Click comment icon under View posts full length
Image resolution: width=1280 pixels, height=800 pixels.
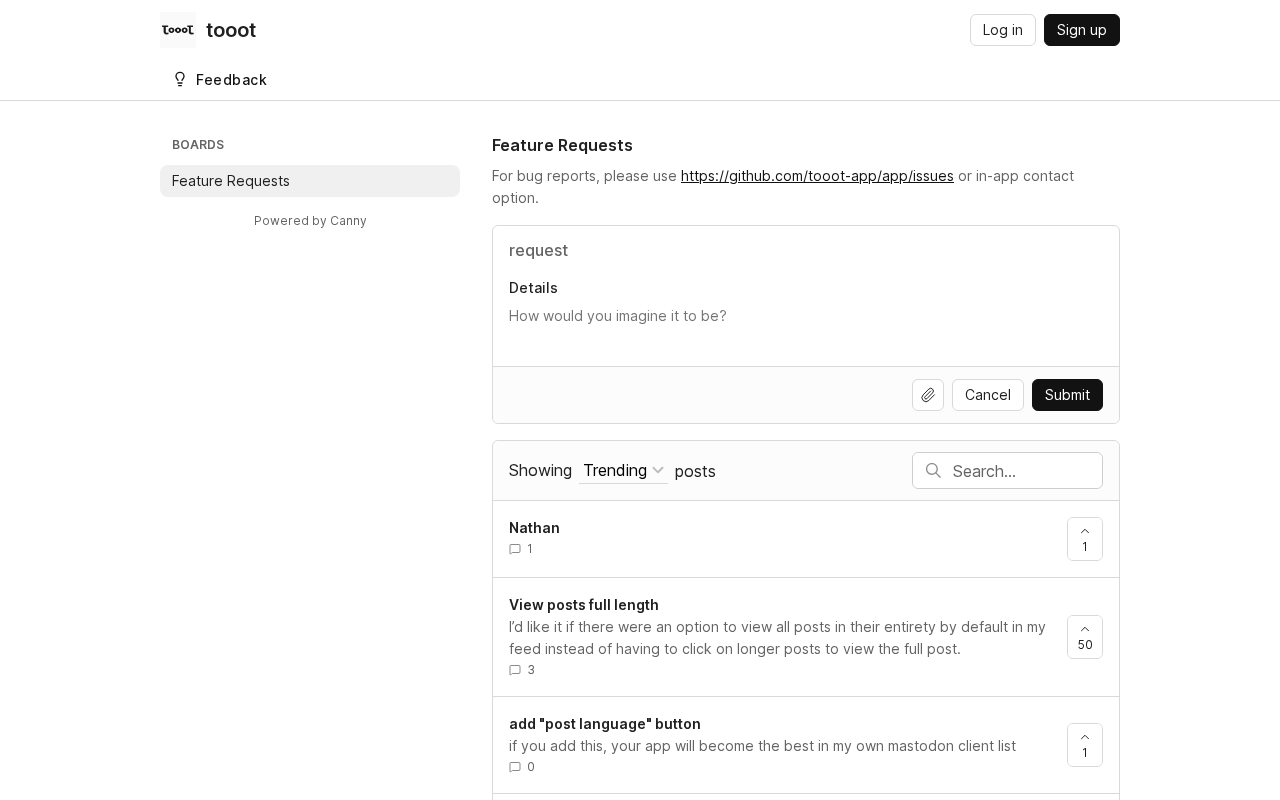[515, 670]
